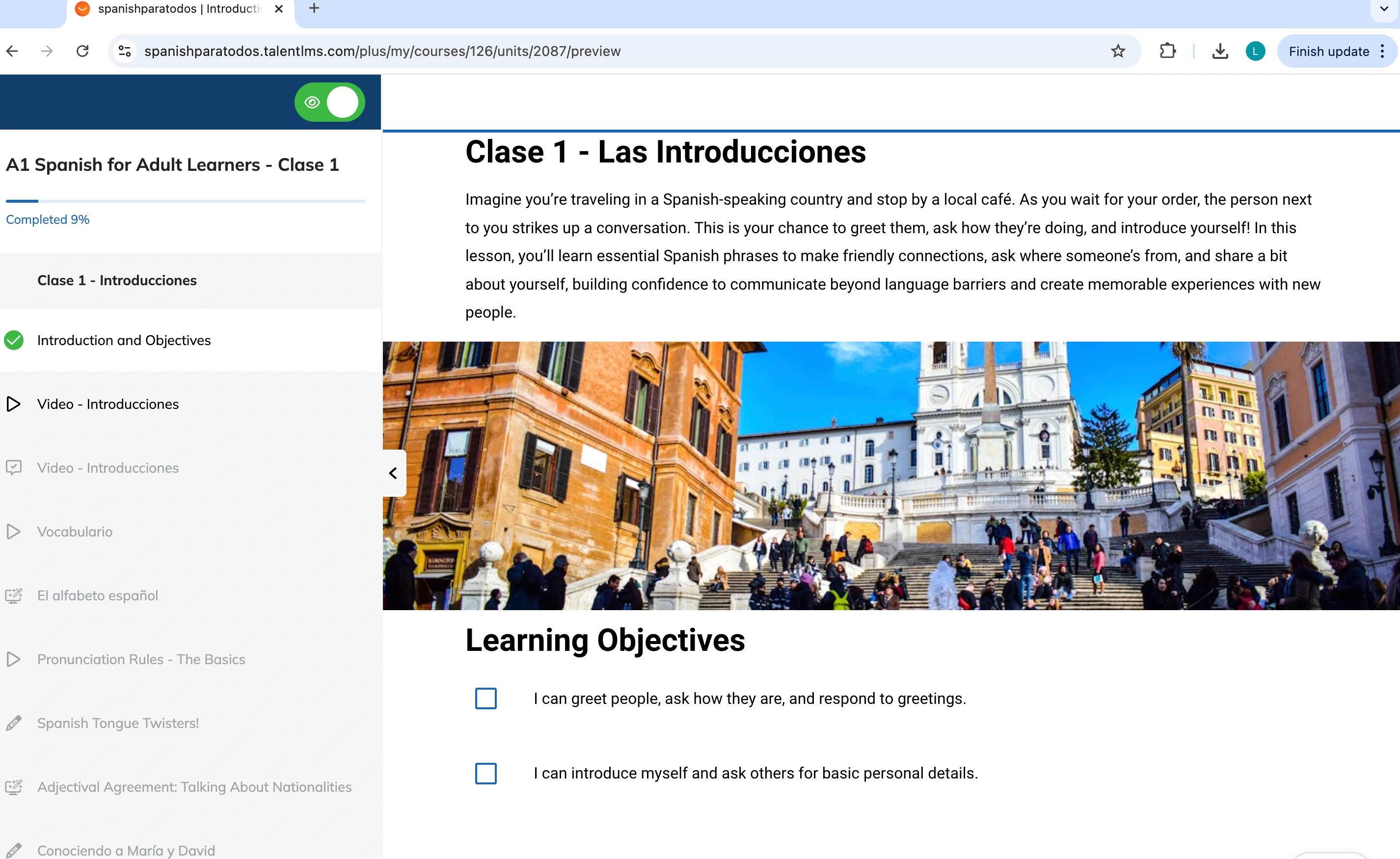Open the Chrome profile avatar L
Viewport: 1400px width, 859px height.
(x=1255, y=51)
